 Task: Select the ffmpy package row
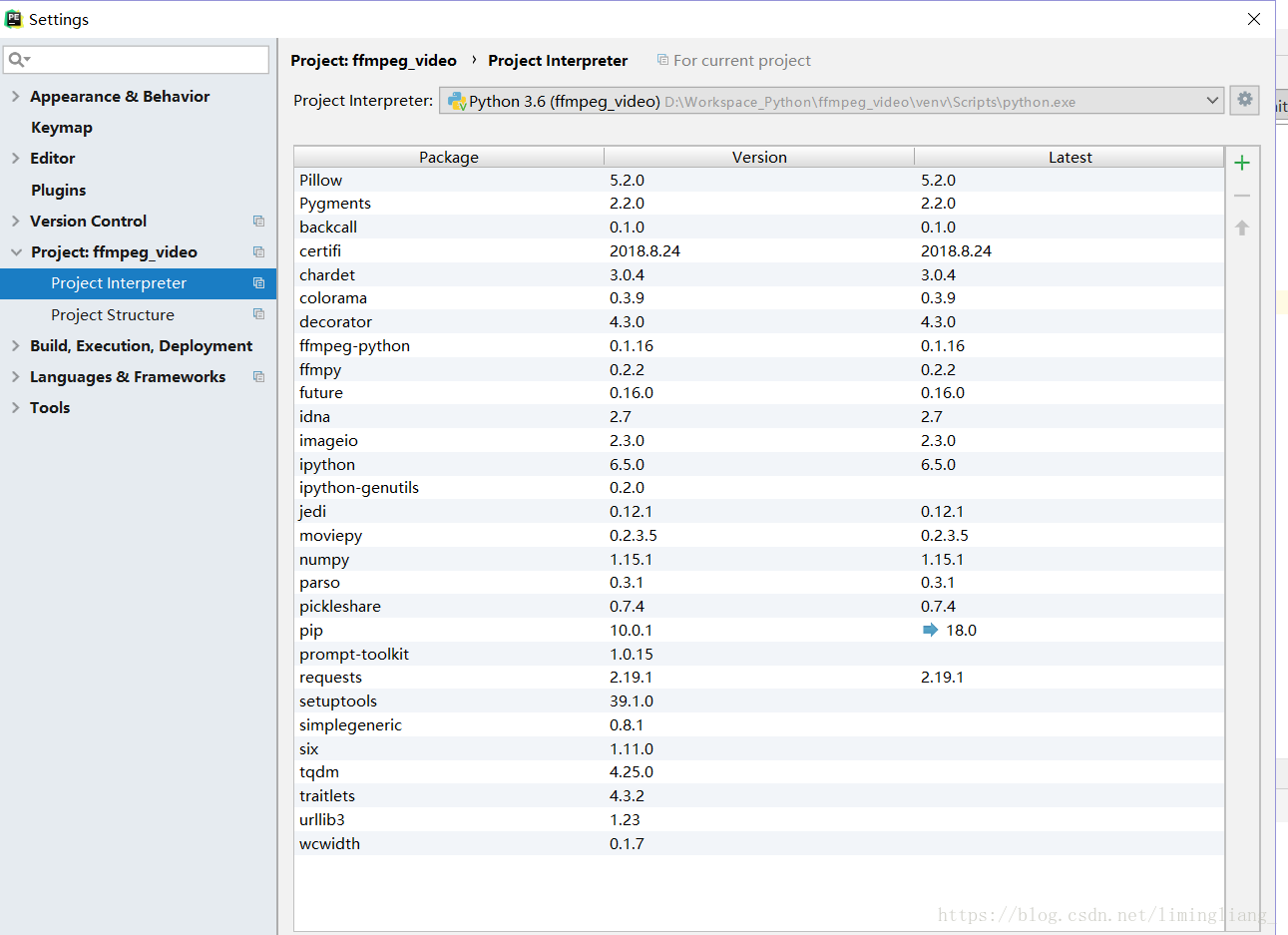[x=759, y=369]
